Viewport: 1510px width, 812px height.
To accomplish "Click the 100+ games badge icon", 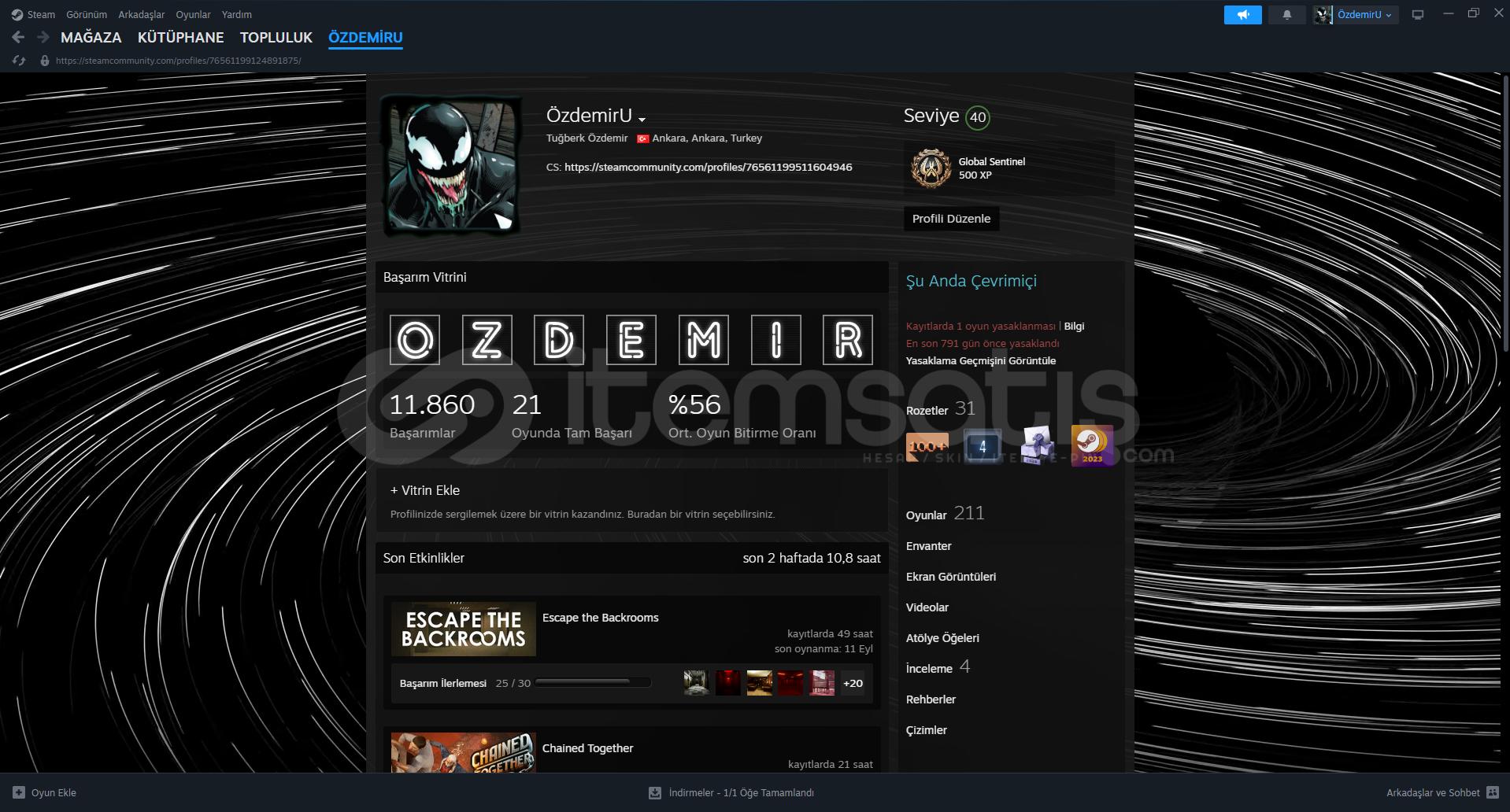I will (927, 446).
